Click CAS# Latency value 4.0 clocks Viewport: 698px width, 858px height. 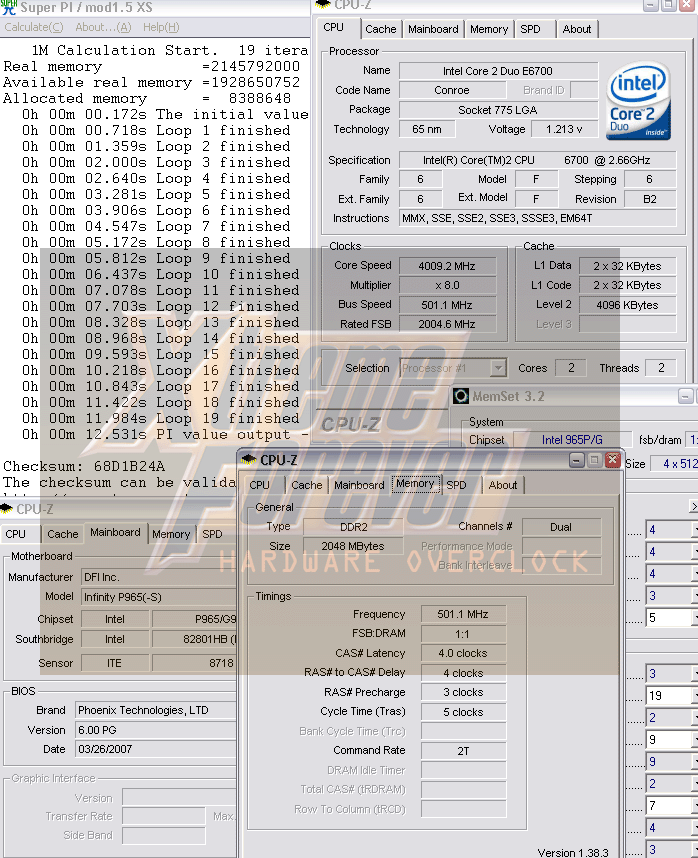click(463, 653)
